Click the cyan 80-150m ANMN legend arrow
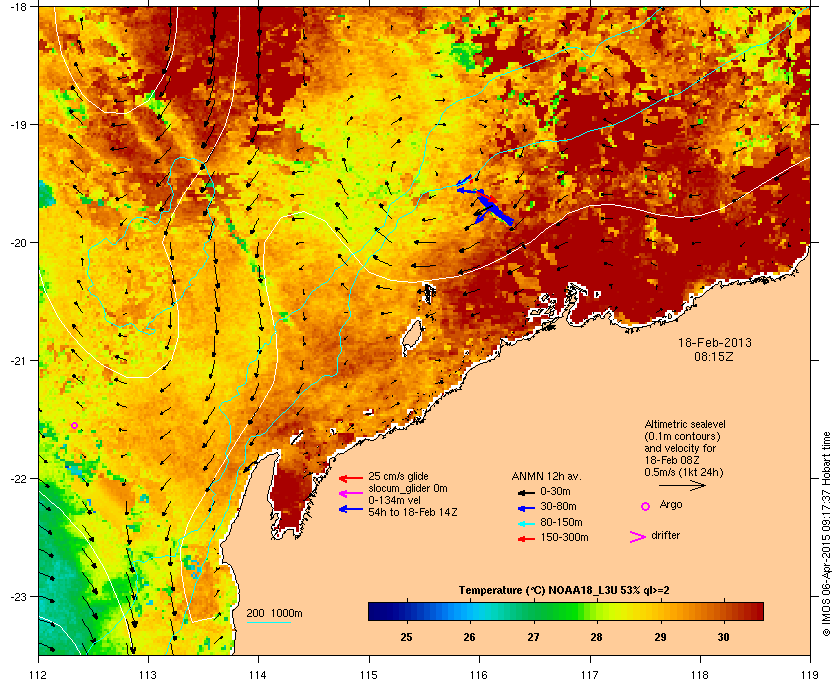 (x=527, y=523)
